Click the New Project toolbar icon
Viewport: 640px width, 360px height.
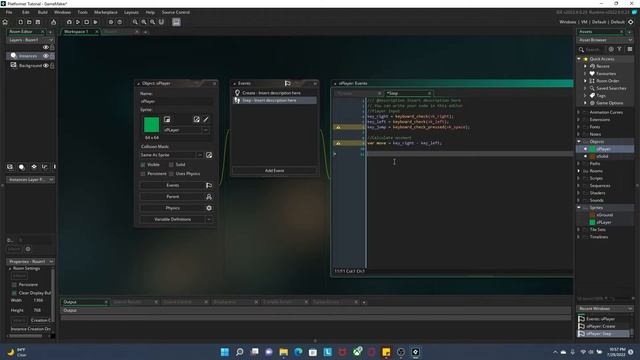[20, 22]
